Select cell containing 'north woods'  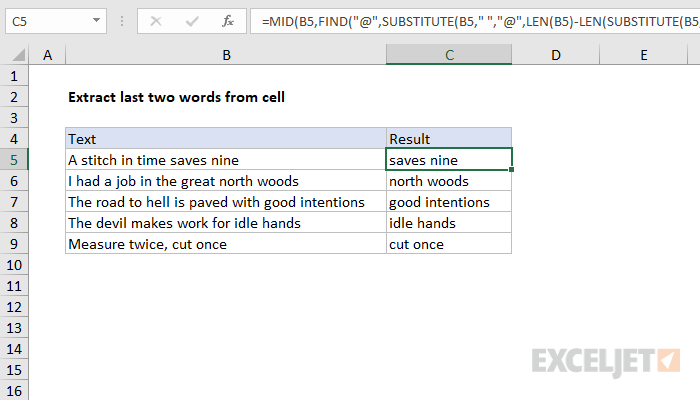[x=449, y=181]
